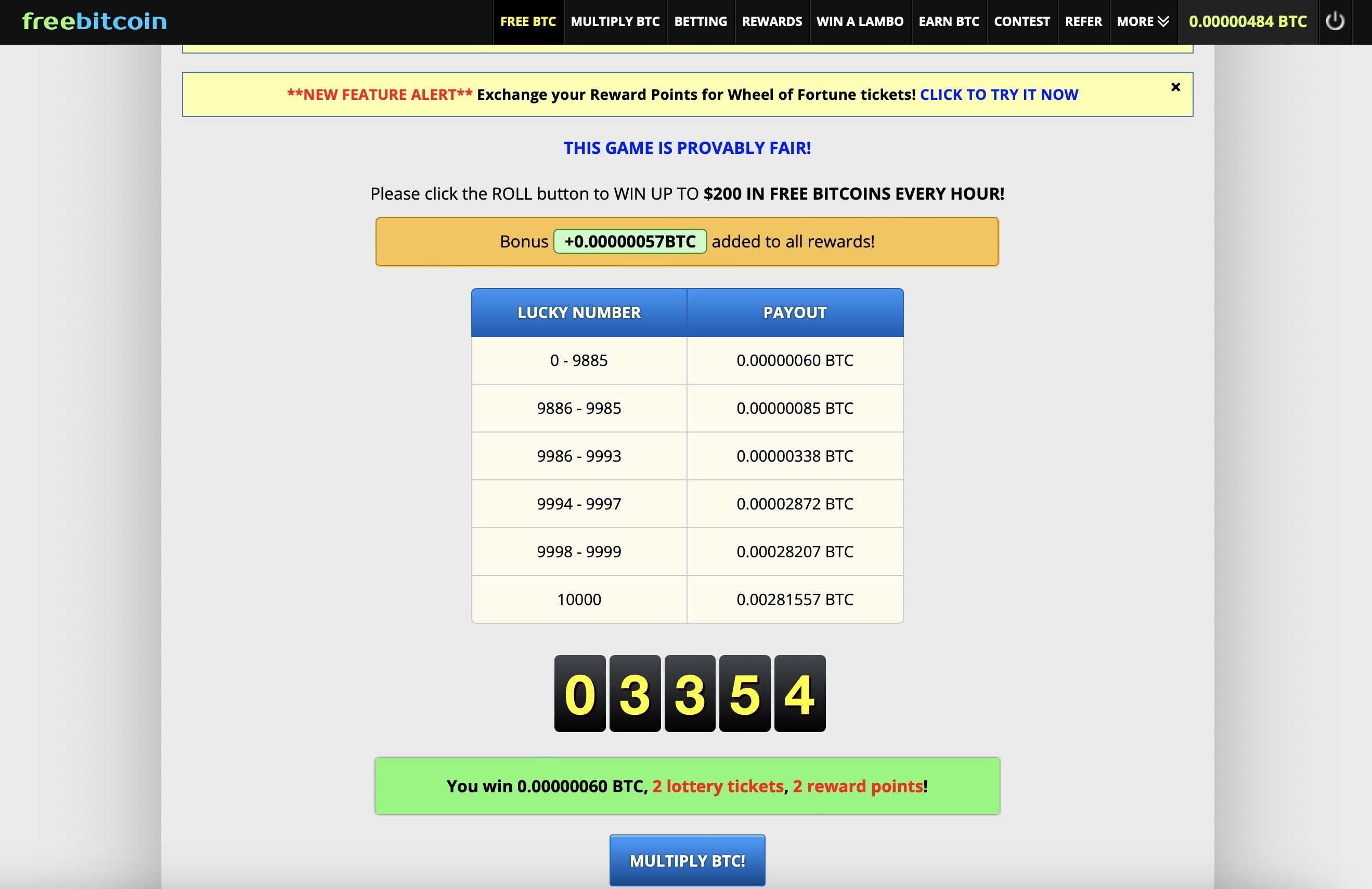Click the '$200 IN FREE BITCOINS EVERY HOUR!' text

854,193
